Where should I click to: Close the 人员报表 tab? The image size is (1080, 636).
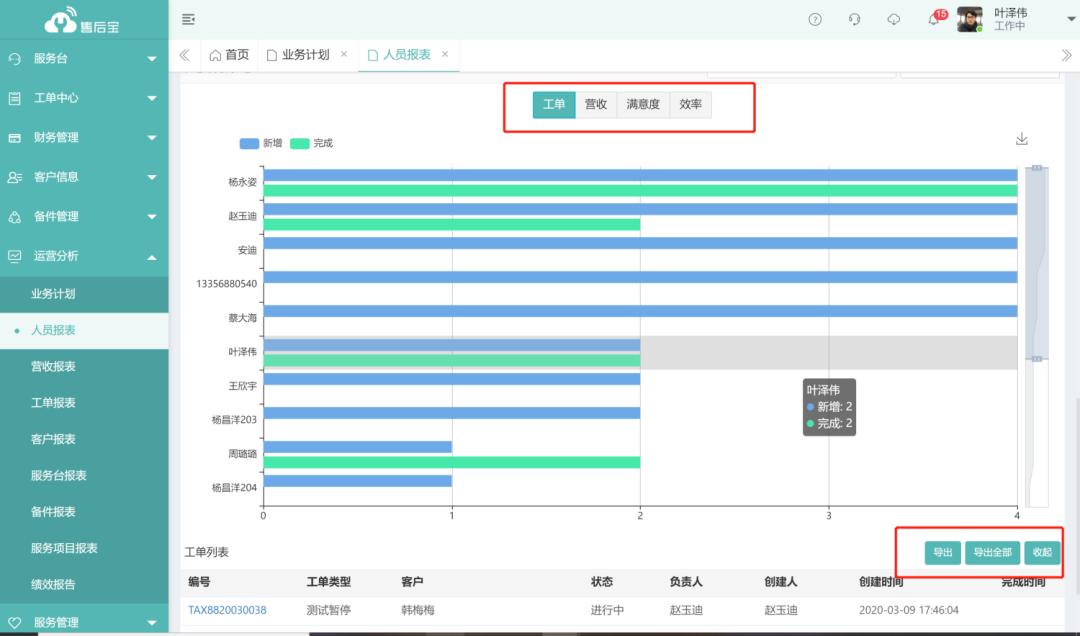coord(445,54)
